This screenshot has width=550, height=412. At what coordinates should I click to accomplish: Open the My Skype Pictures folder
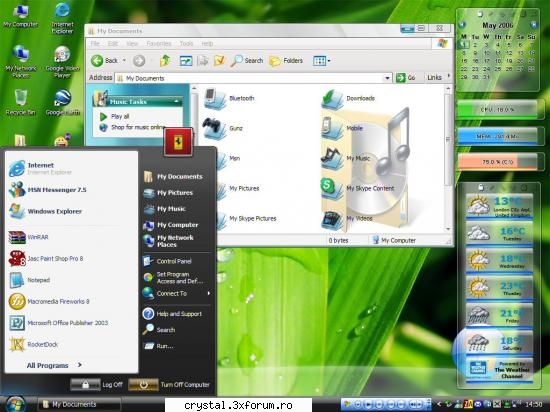(x=247, y=219)
